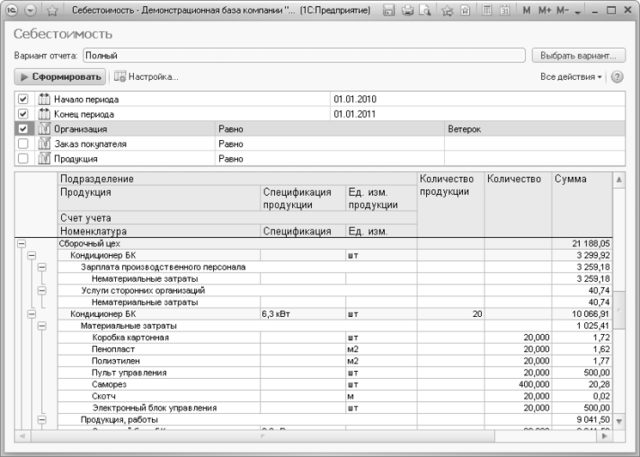
Task: Check the Продукция filter checkbox
Action: coord(23,158)
